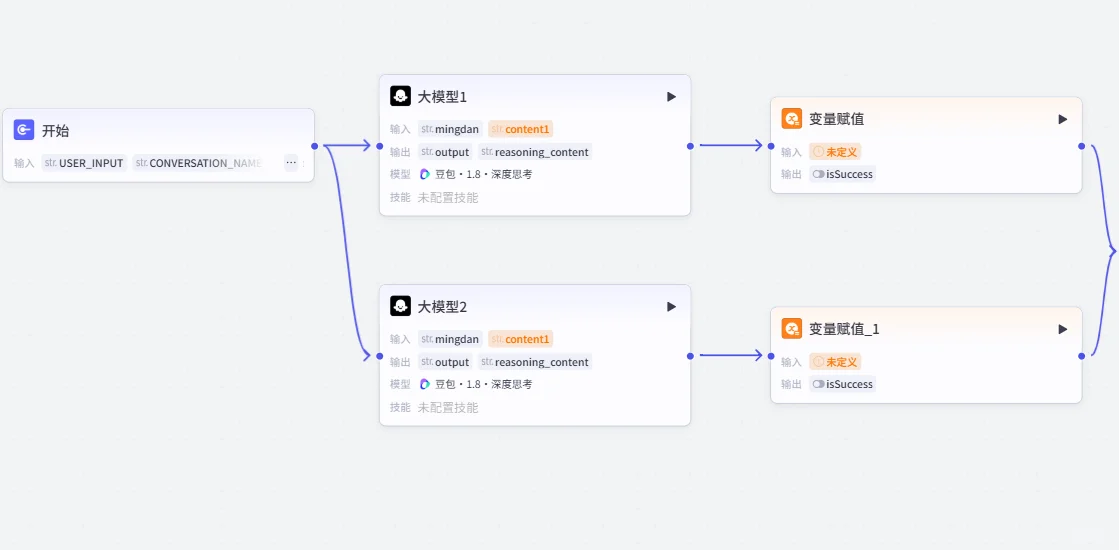The image size is (1119, 550).
Task: Click the 未定义 input warning in 变量赋值
Action: pos(835,151)
